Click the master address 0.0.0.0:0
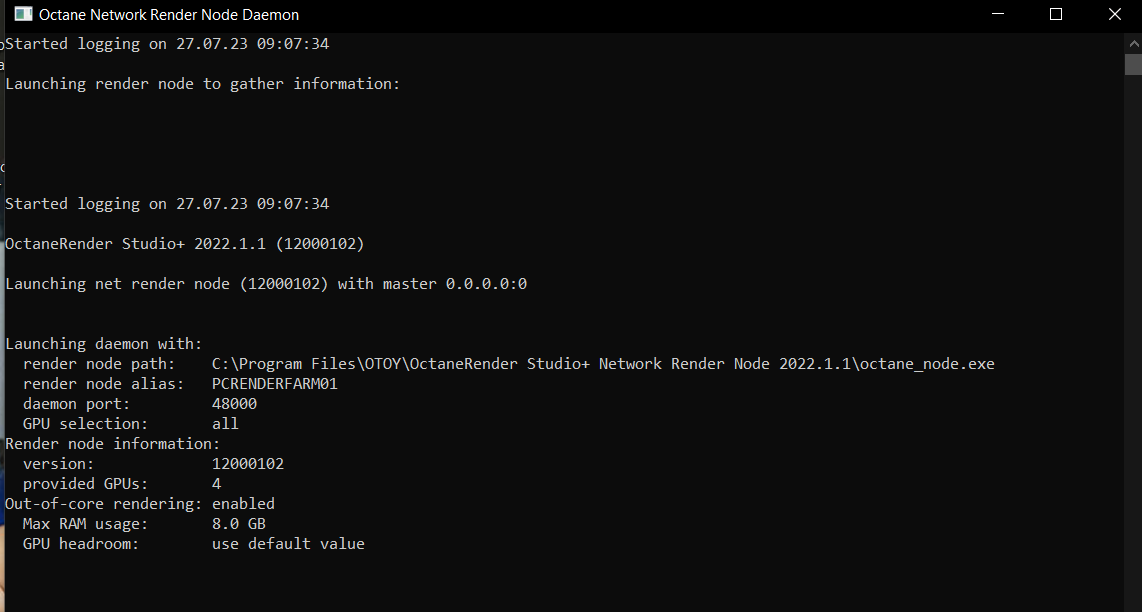Image resolution: width=1142 pixels, height=612 pixels. coord(486,284)
